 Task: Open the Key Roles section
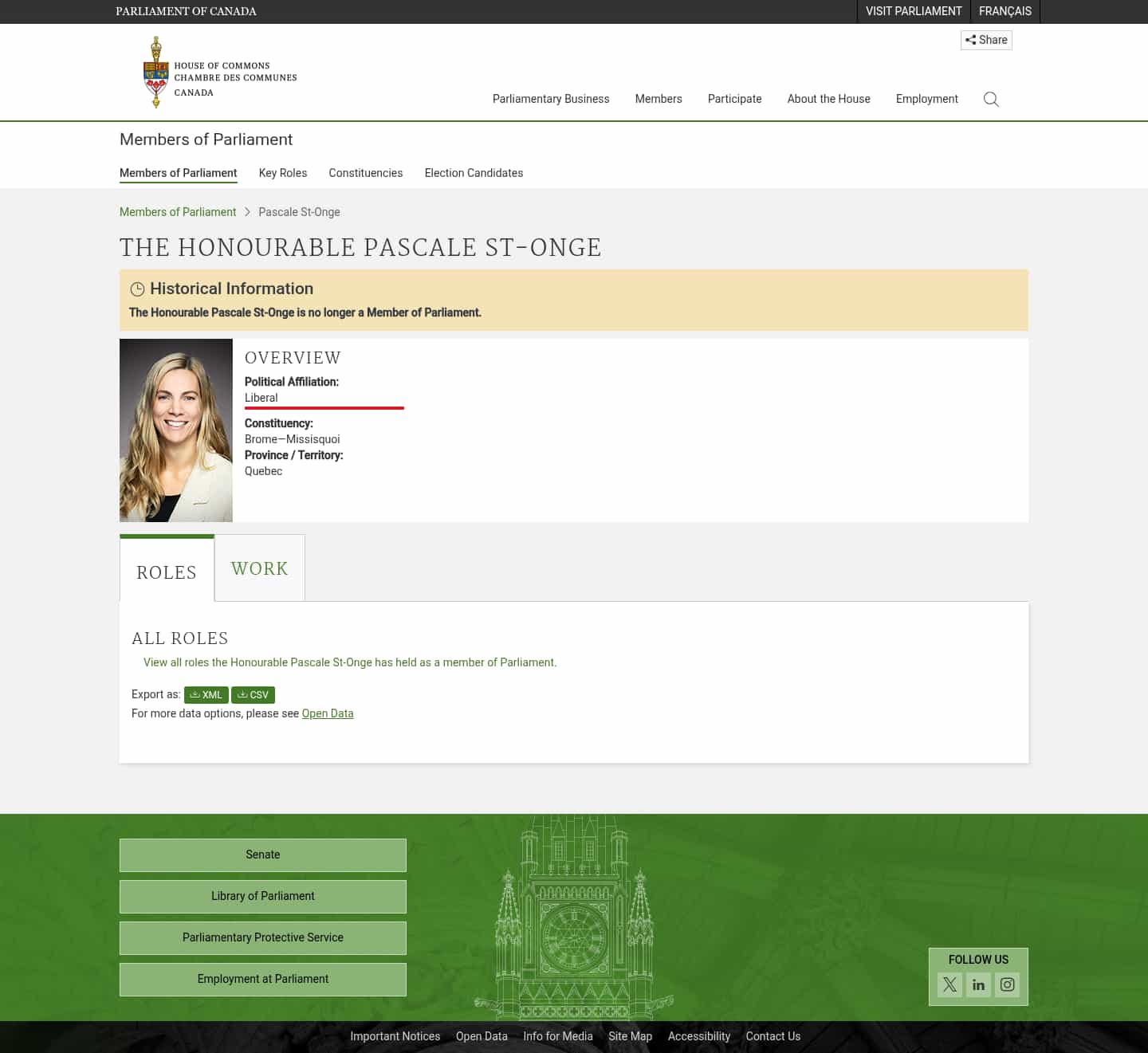pos(282,173)
